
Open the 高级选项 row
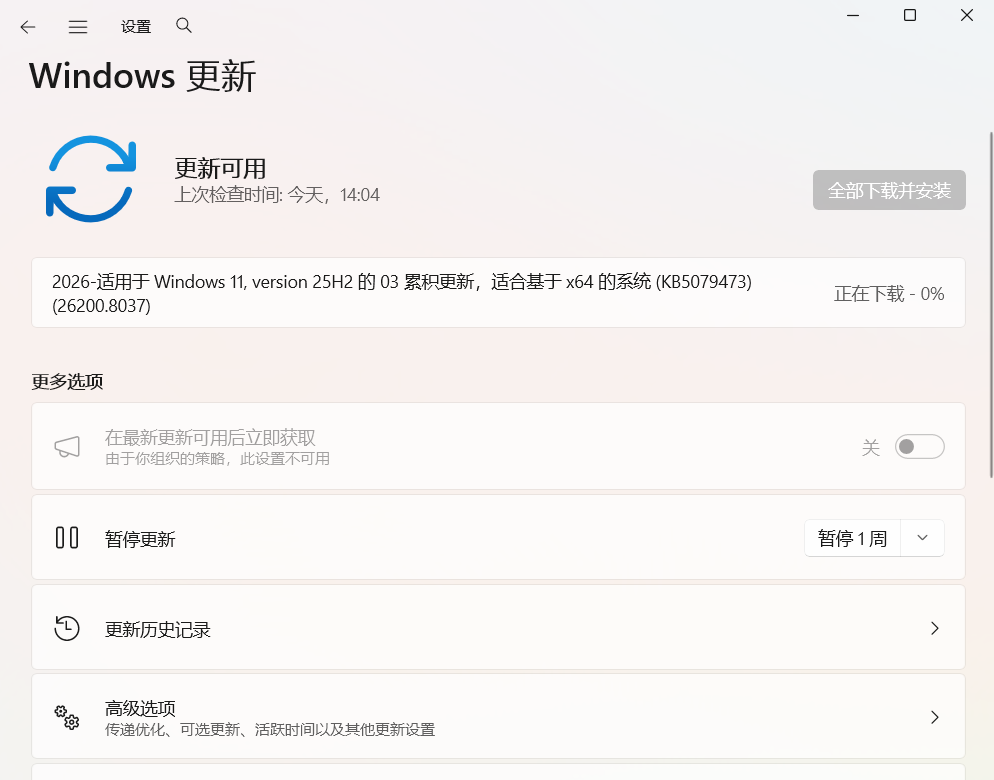pos(498,717)
